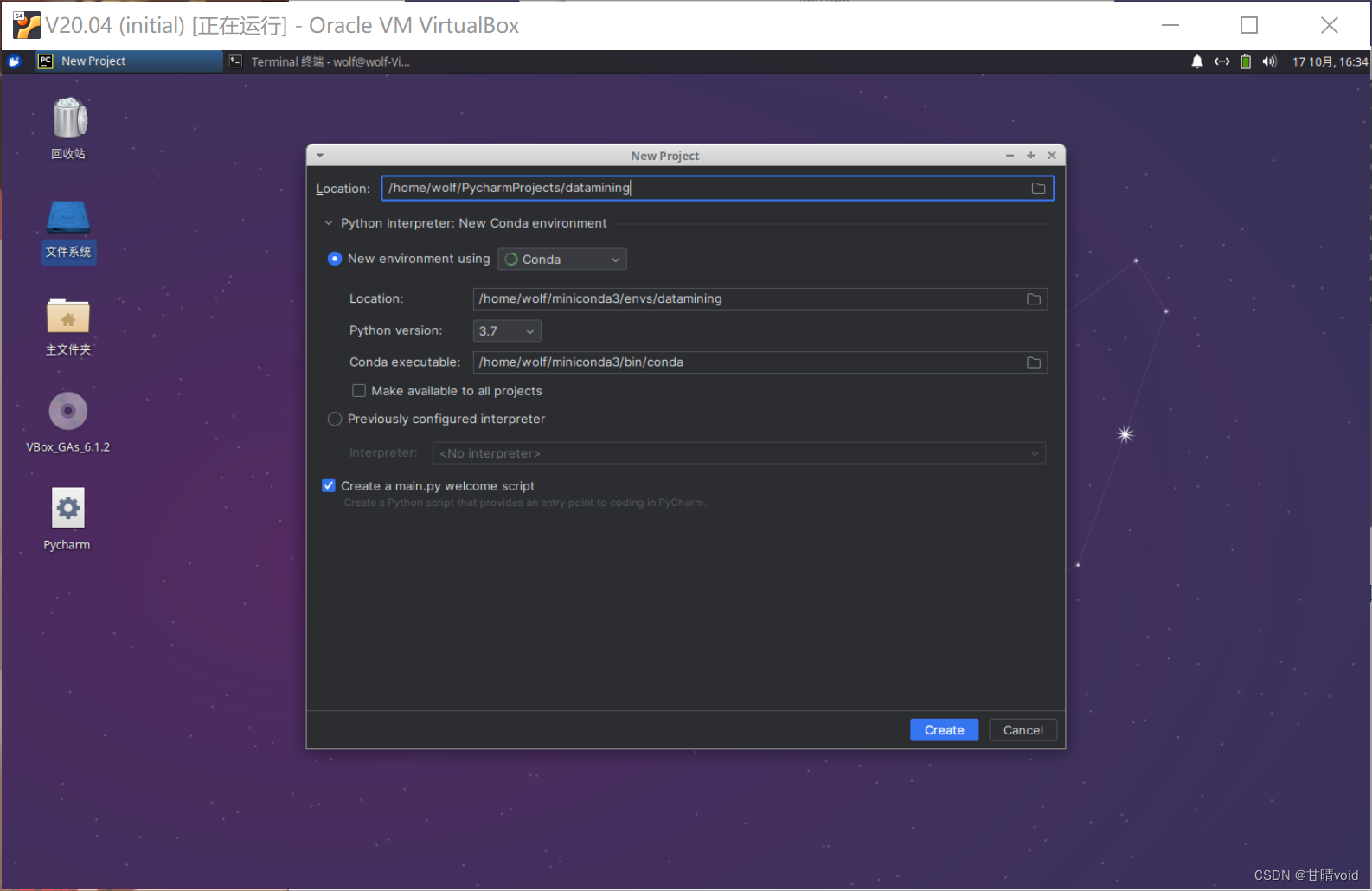
Task: Browse for Conda executable folder icon
Action: [1034, 362]
